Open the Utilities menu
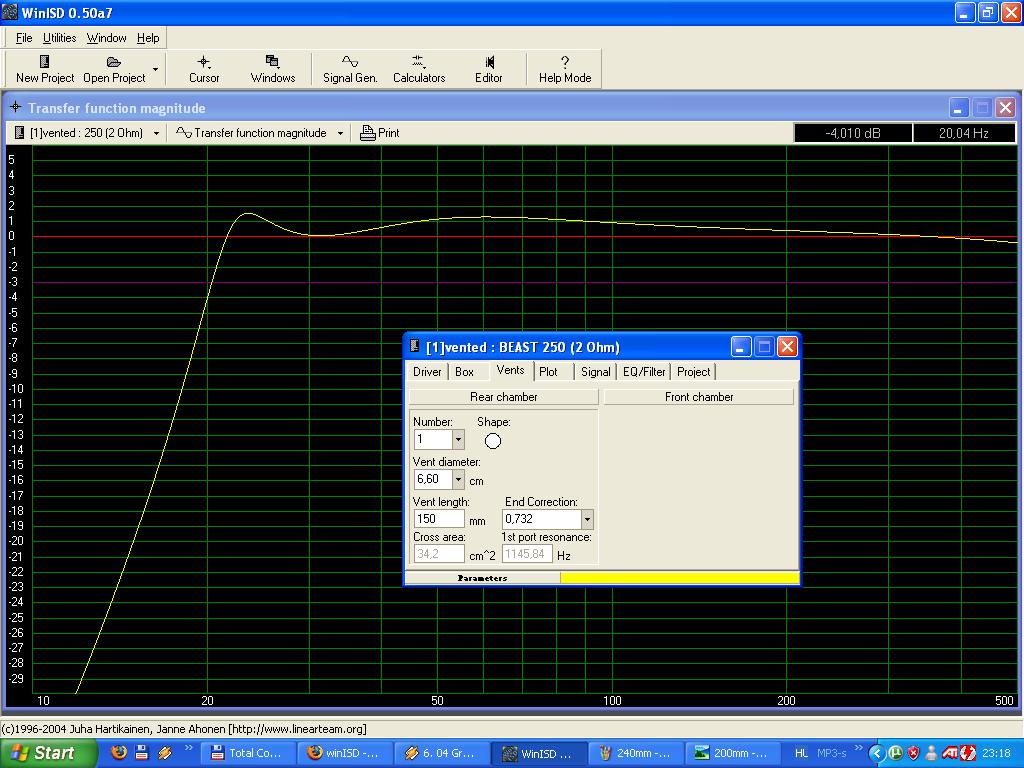The height and width of the screenshot is (768, 1024). tap(59, 38)
